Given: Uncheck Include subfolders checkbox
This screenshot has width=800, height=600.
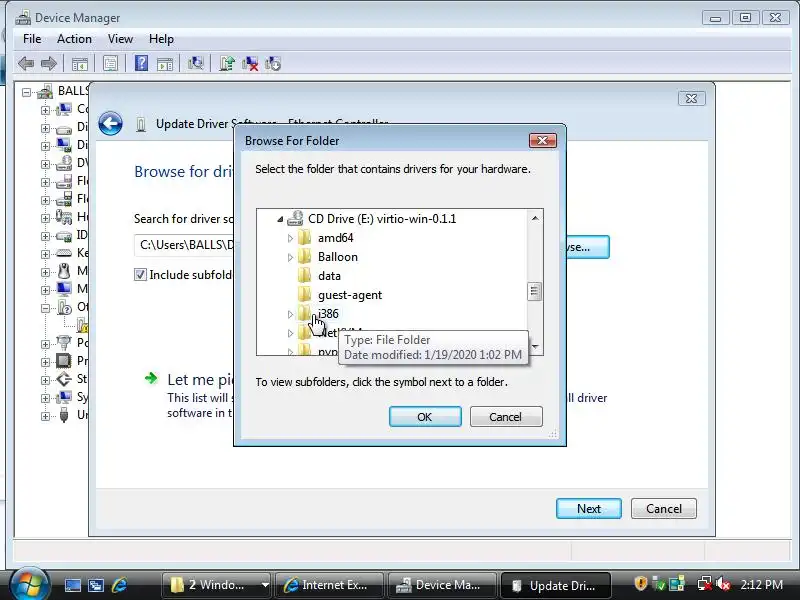Looking at the screenshot, I should point(140,275).
